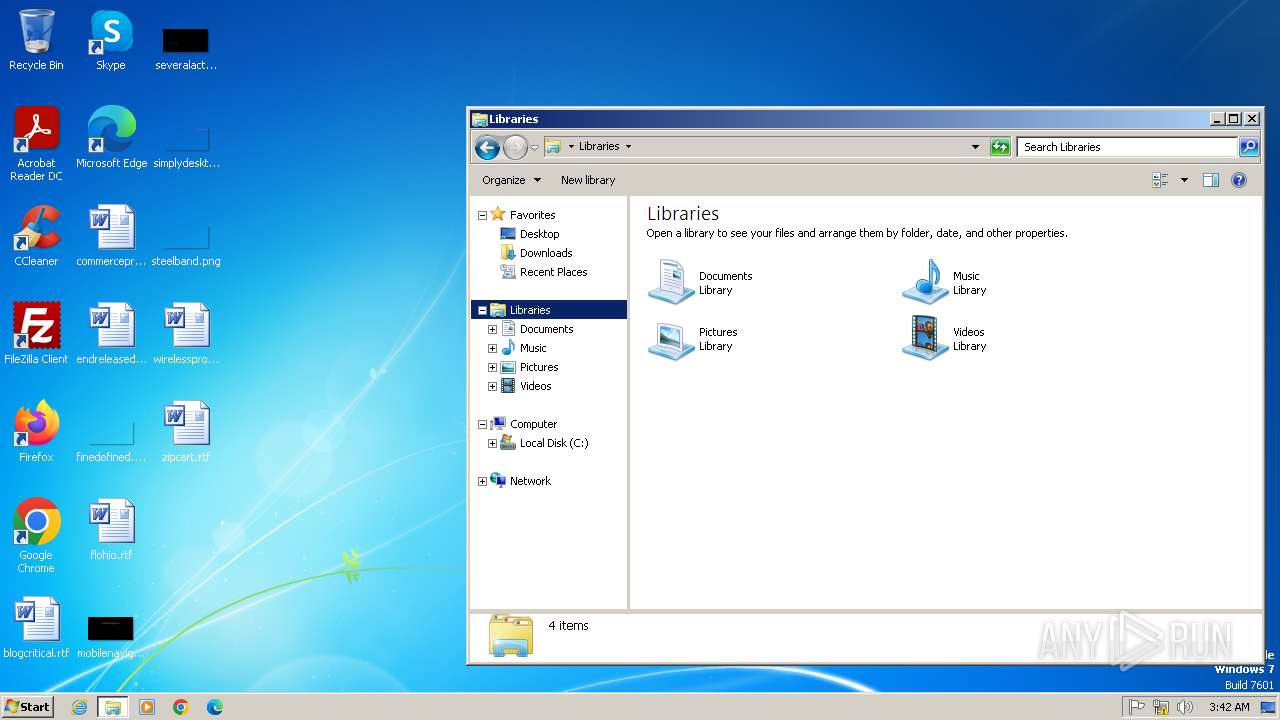Expand the Music tree node

point(492,348)
